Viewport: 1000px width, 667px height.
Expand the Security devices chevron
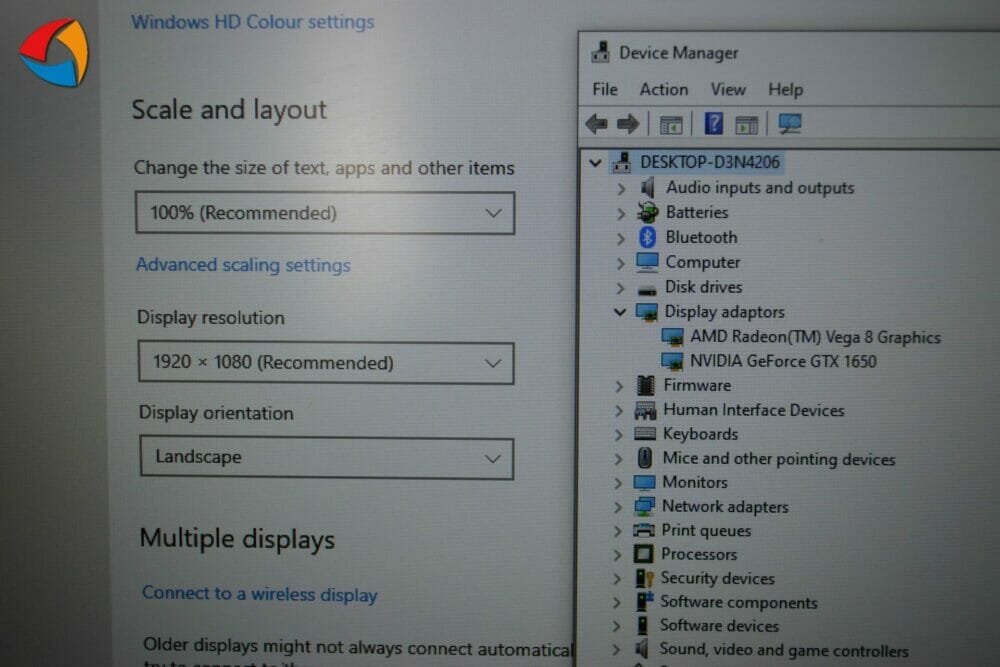click(x=617, y=578)
